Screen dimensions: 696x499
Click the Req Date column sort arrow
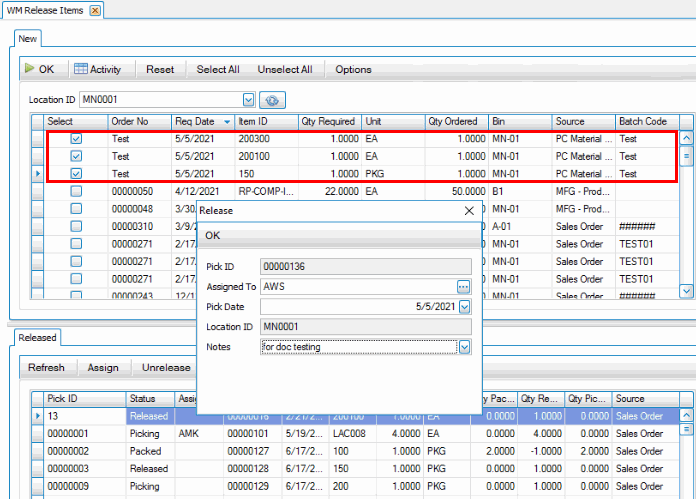pyautogui.click(x=227, y=122)
